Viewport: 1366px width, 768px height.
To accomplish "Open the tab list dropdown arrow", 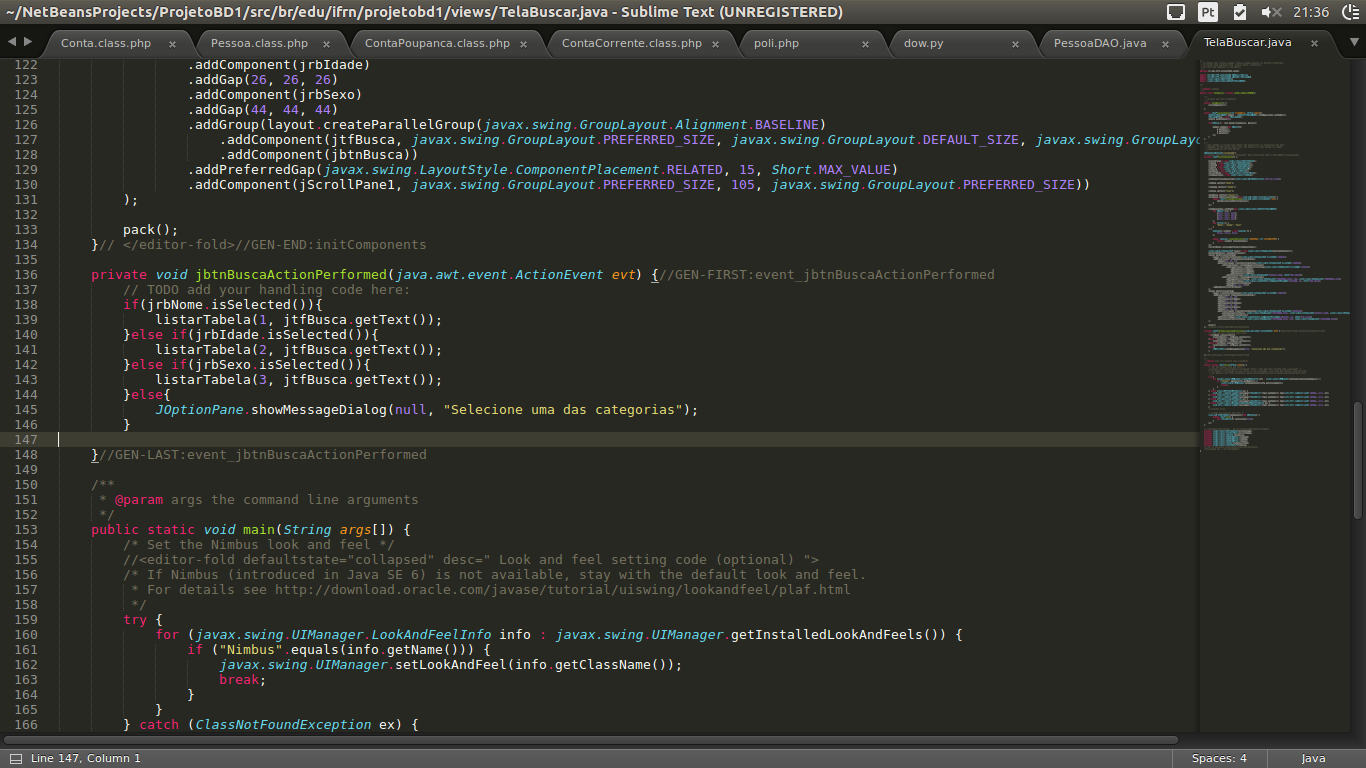I will click(1353, 43).
